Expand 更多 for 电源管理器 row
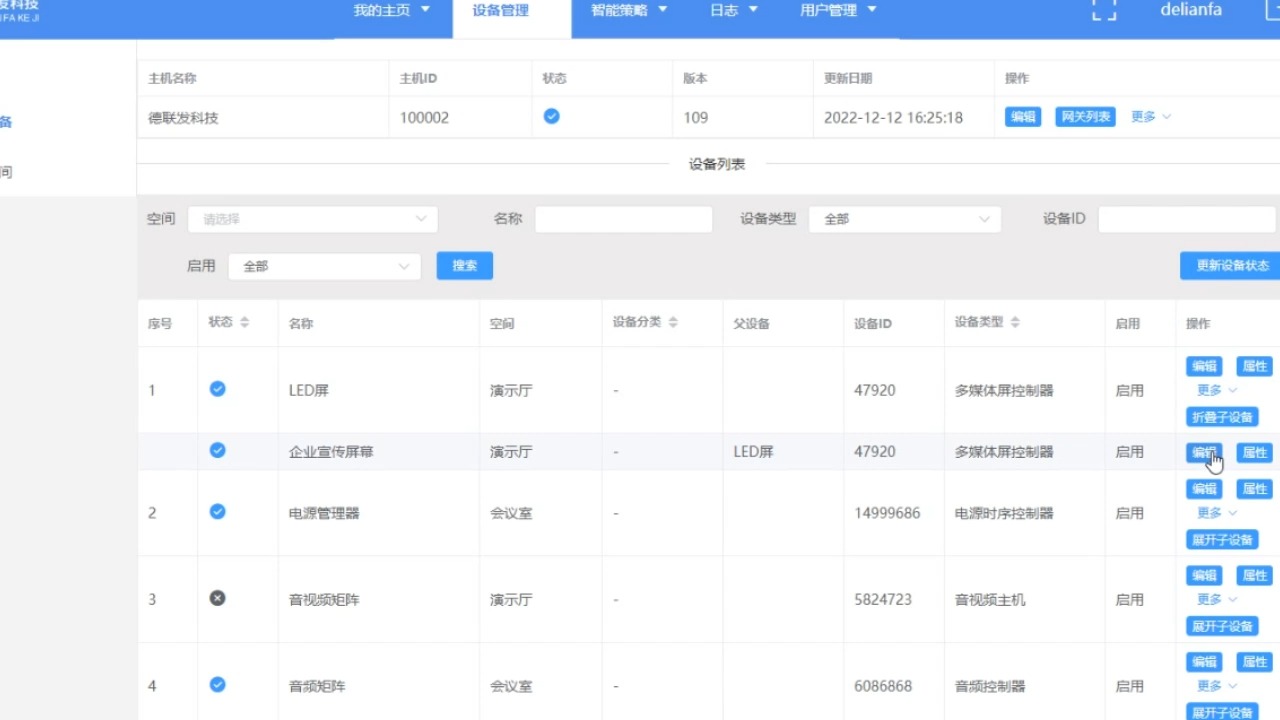The image size is (1280, 720). coord(1217,513)
